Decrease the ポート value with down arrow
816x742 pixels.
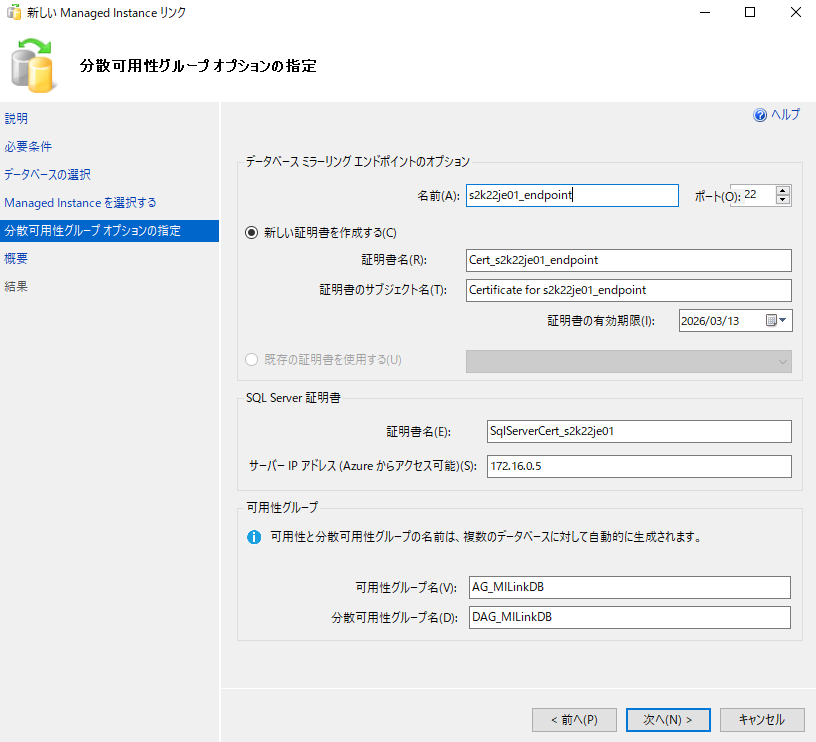pyautogui.click(x=781, y=200)
